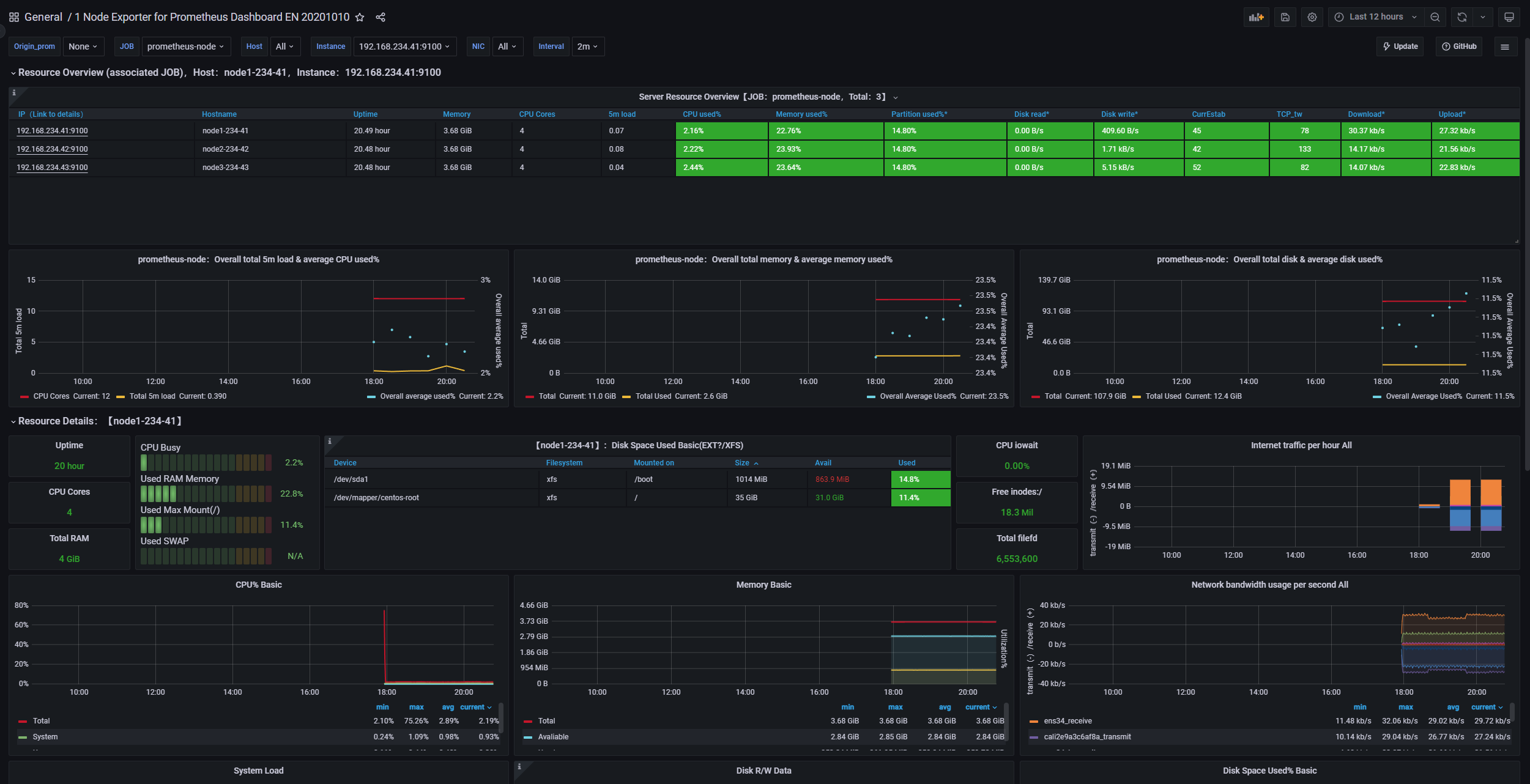Viewport: 1530px width, 784px height.
Task: Click the General folder breadcrumb
Action: (43, 17)
